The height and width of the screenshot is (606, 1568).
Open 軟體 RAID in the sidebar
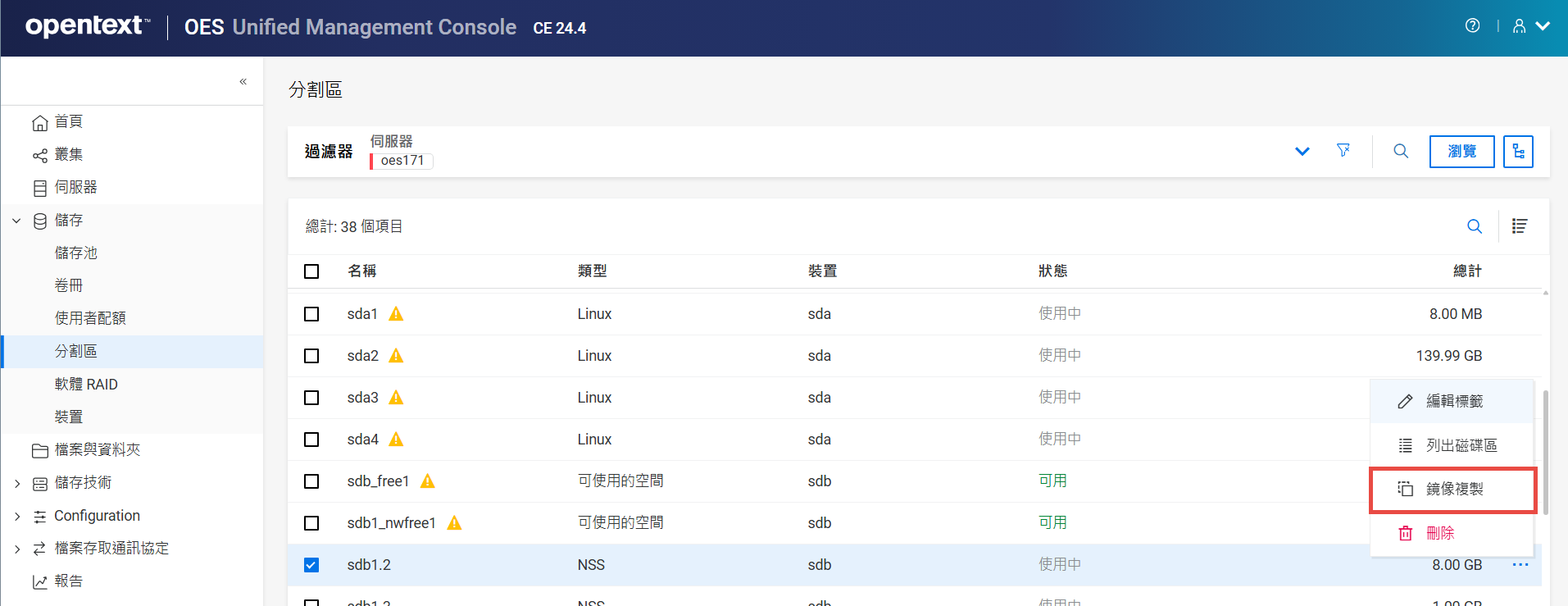[86, 385]
